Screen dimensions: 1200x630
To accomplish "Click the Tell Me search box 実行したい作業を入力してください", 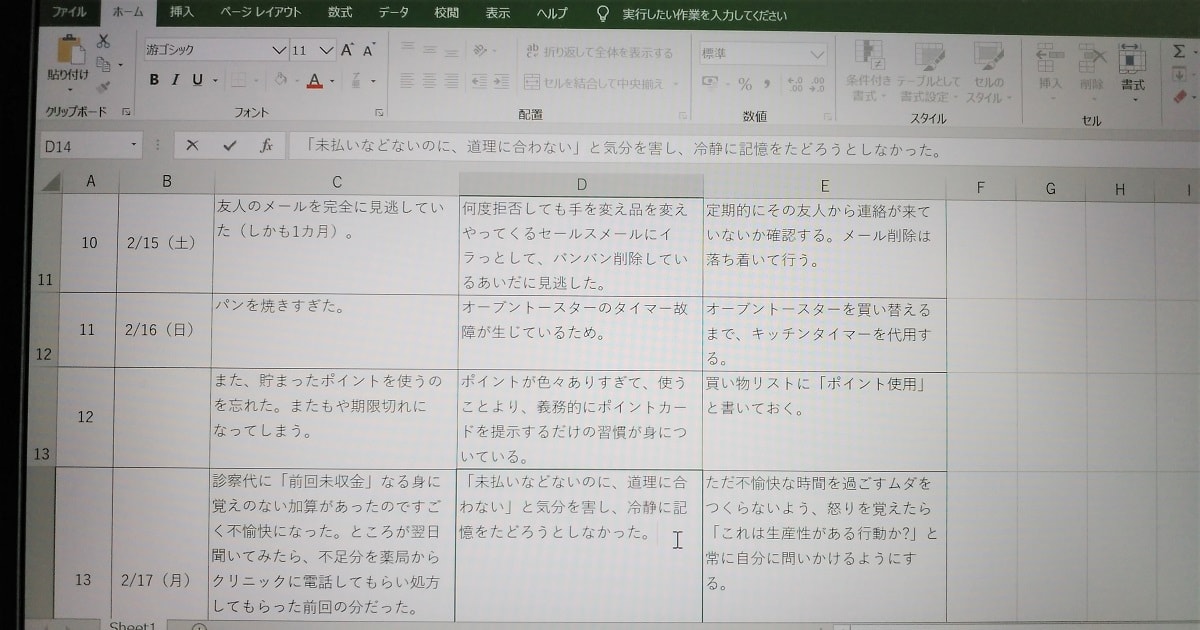I will click(x=704, y=15).
